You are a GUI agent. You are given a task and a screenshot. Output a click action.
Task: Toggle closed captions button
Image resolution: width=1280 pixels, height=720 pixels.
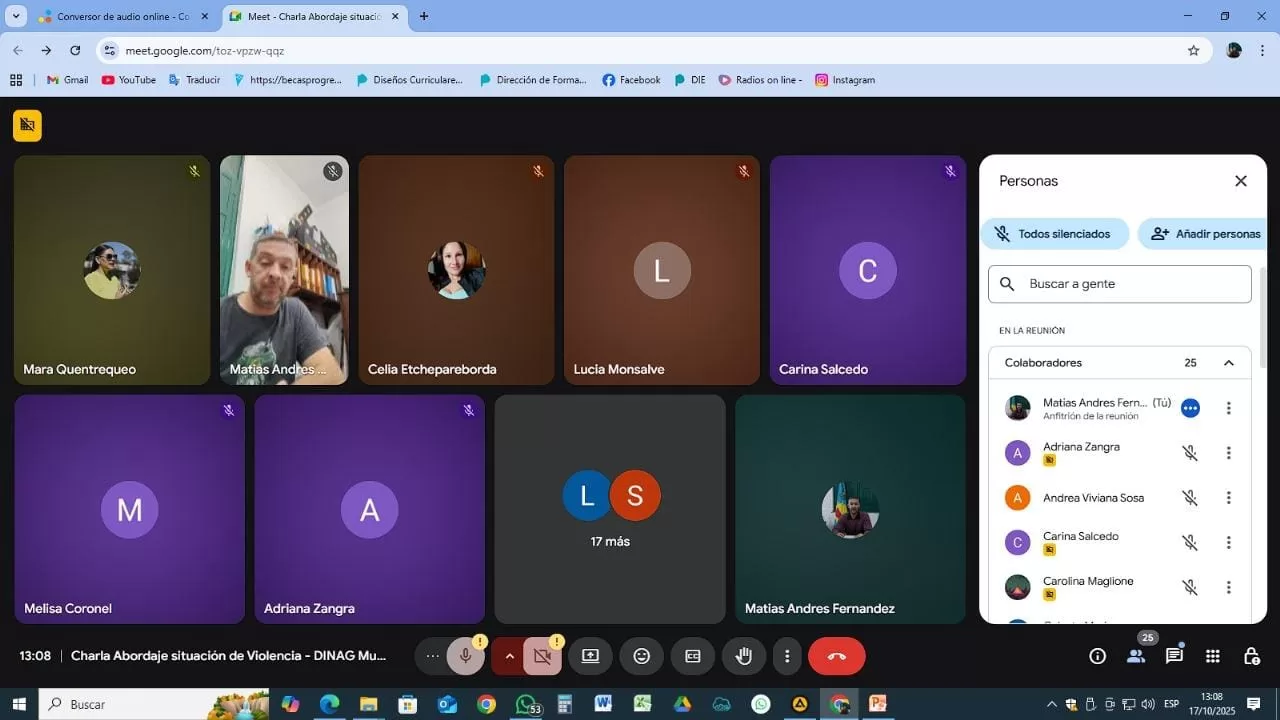coord(693,656)
